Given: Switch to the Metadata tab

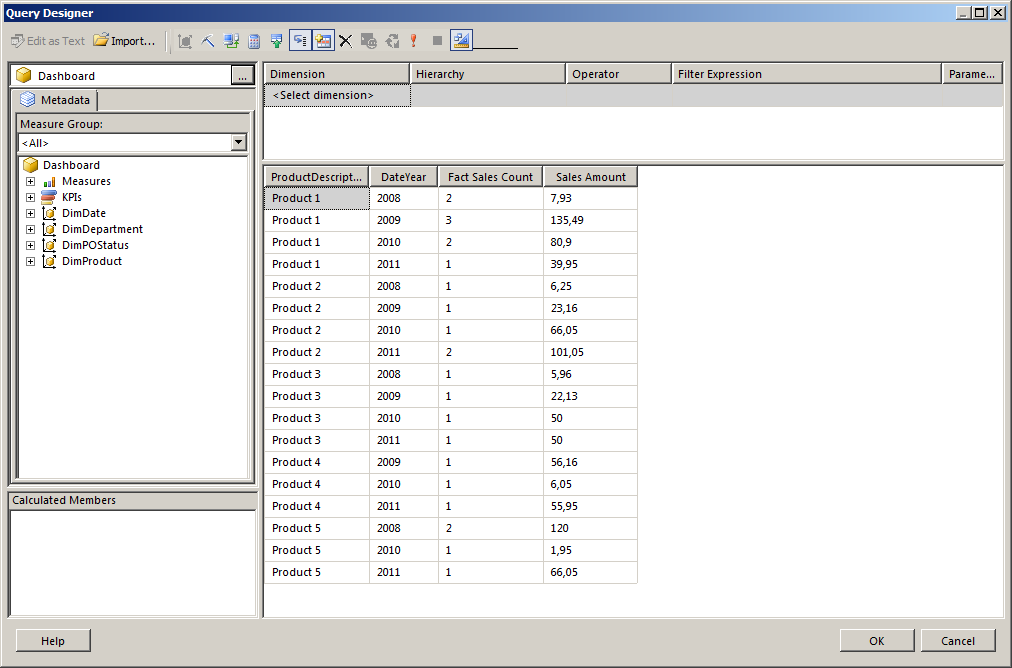Looking at the screenshot, I should click(53, 100).
